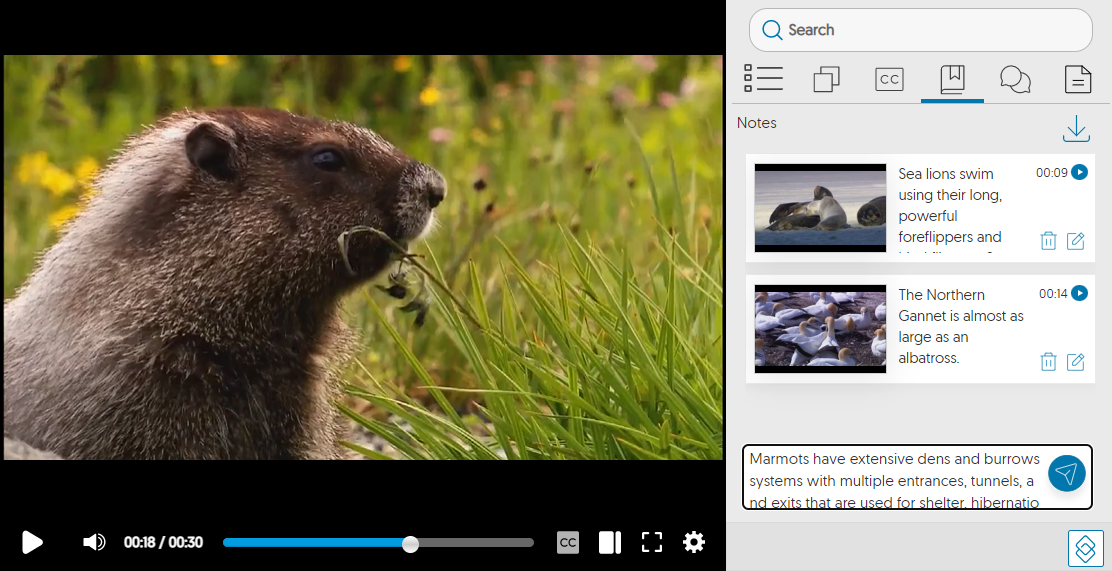Click the 00:14 timestamp

pyautogui.click(x=1053, y=293)
